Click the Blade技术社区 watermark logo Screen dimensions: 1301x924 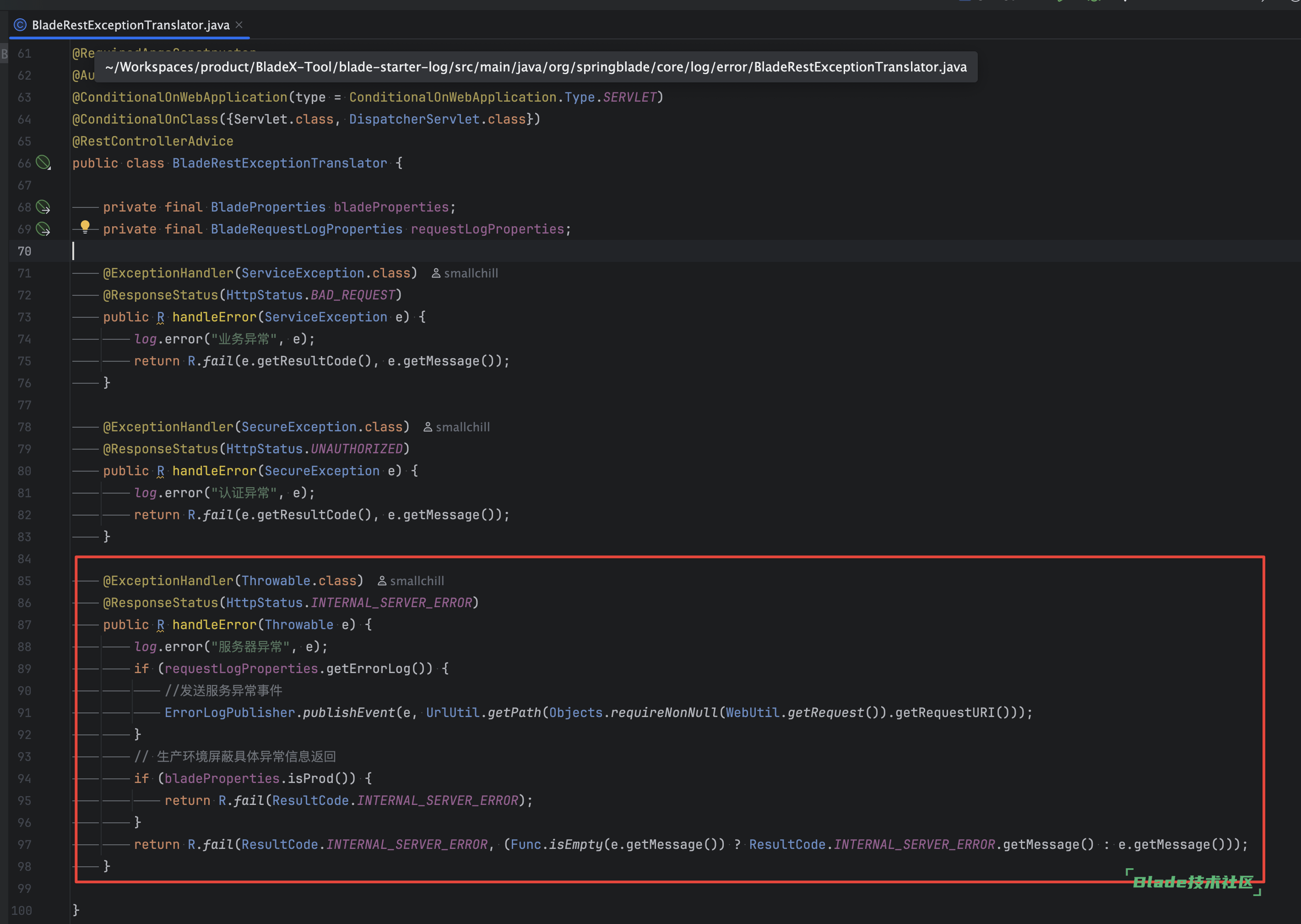pyautogui.click(x=1193, y=882)
